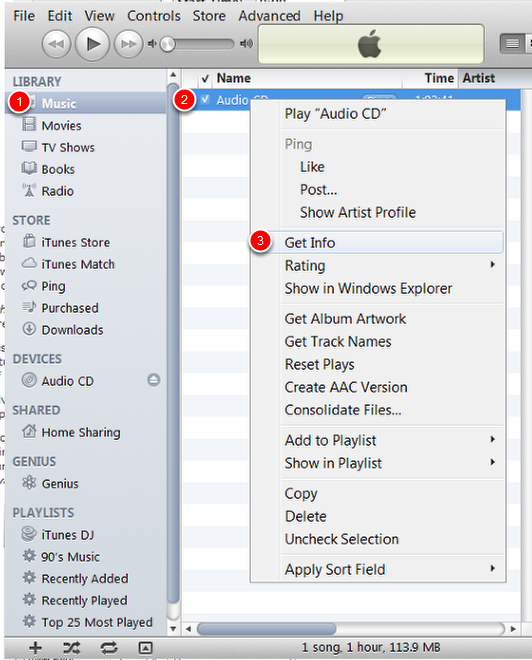Open Movies in the Library sidebar

61,125
